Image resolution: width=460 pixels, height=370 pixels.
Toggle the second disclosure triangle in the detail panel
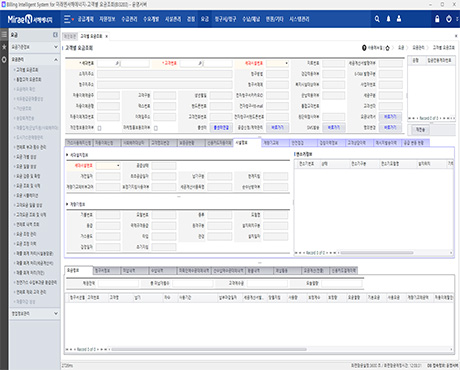(x=67, y=204)
